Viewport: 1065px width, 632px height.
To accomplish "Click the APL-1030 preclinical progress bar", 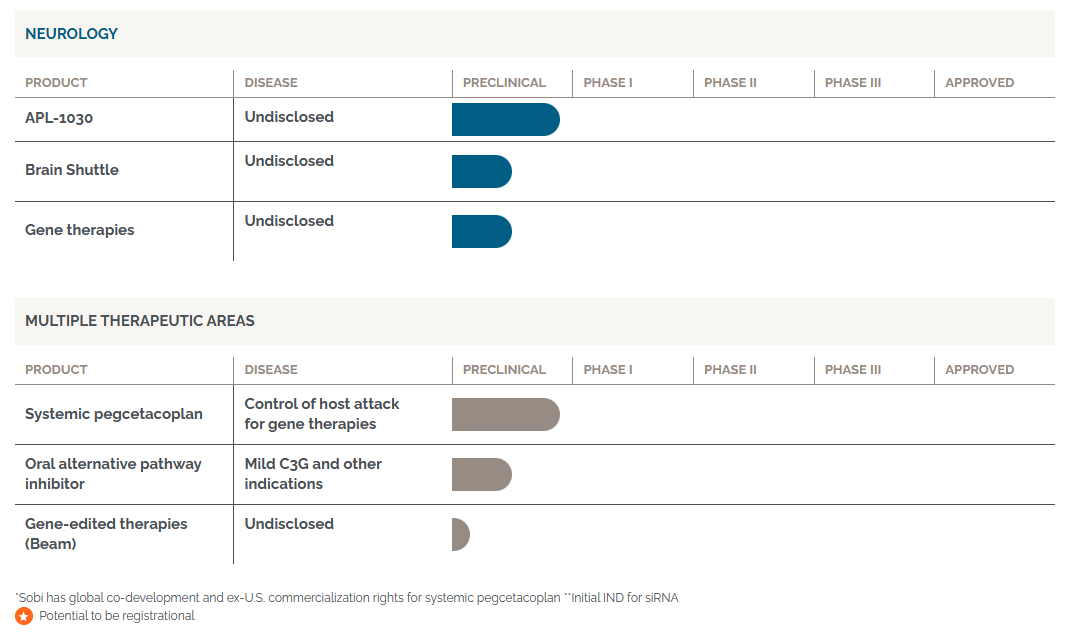I will tap(505, 119).
